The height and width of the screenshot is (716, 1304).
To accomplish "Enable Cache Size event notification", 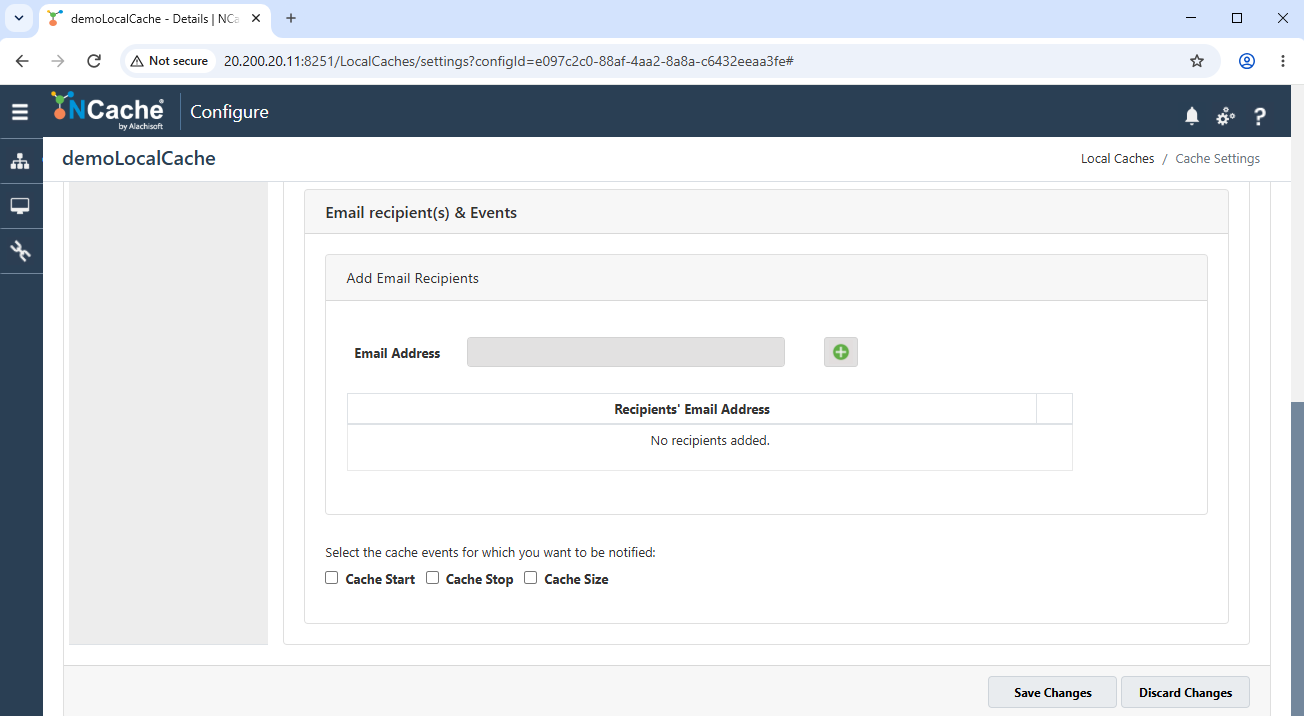I will [x=531, y=578].
